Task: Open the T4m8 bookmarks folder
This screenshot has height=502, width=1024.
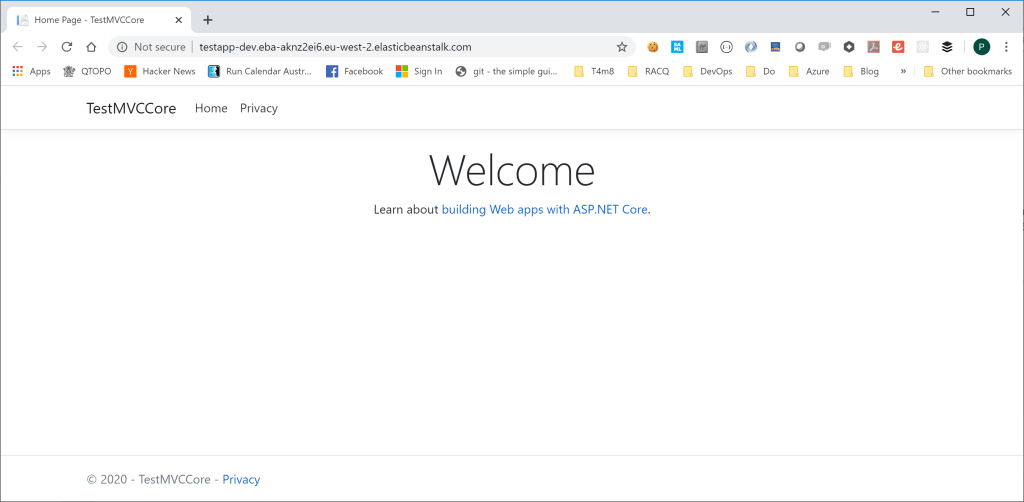Action: [x=594, y=71]
